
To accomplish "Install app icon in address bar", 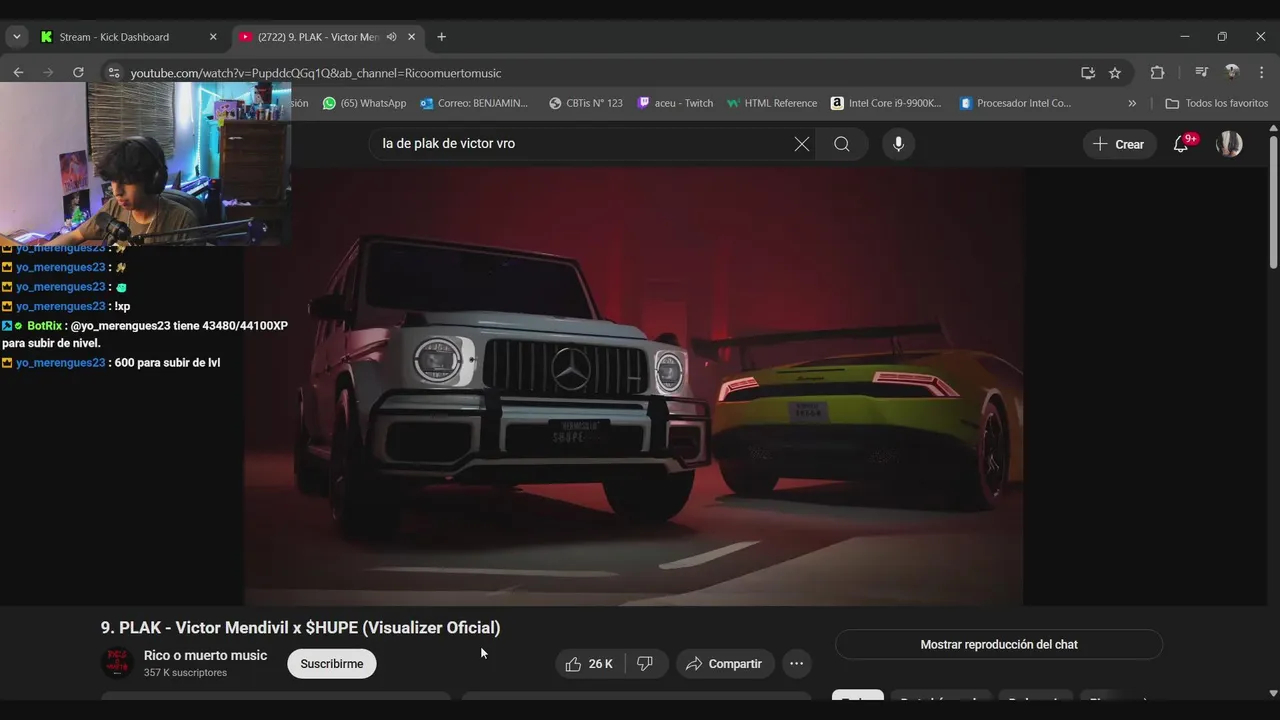I will [x=1088, y=73].
